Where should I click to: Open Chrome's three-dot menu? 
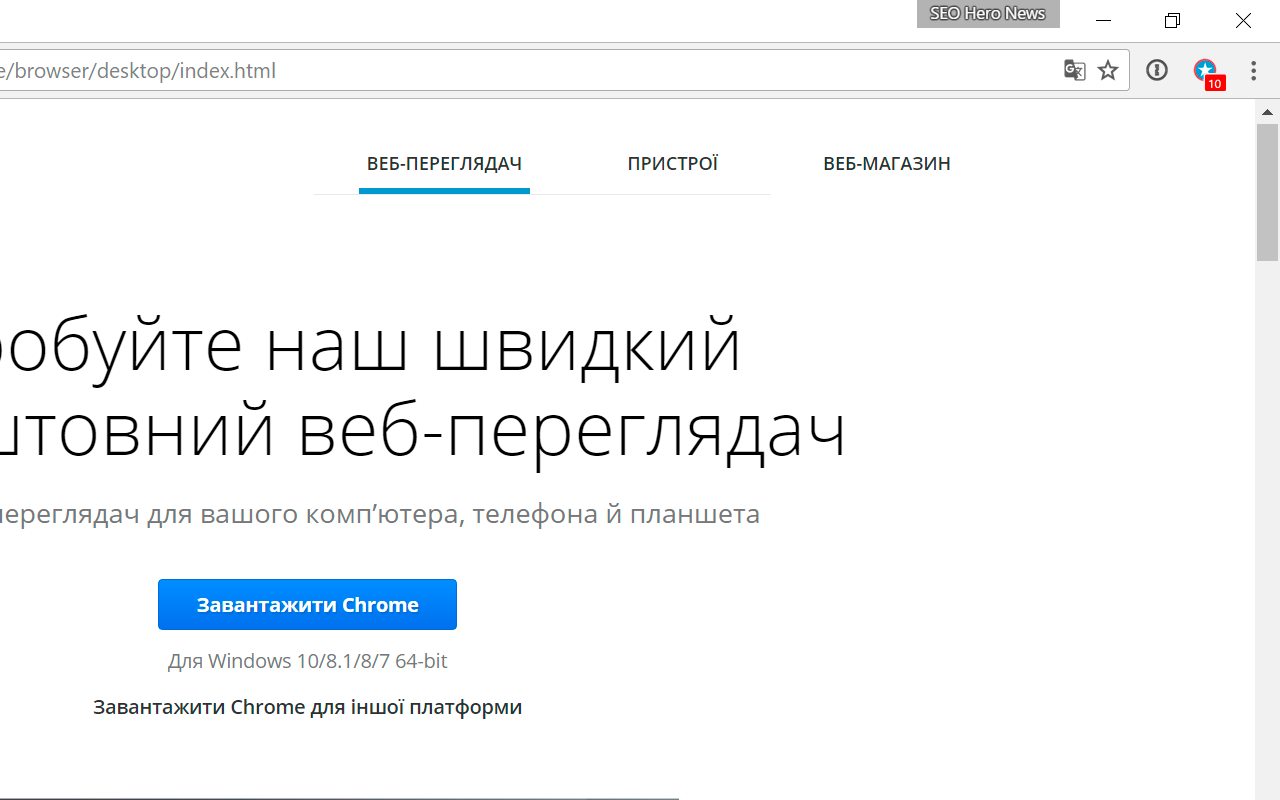pyautogui.click(x=1253, y=70)
